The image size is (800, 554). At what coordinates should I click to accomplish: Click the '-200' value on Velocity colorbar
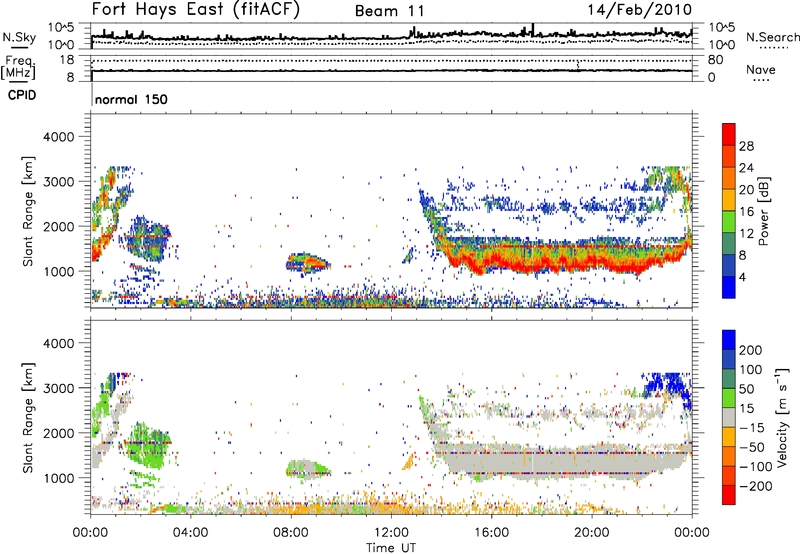pos(756,486)
